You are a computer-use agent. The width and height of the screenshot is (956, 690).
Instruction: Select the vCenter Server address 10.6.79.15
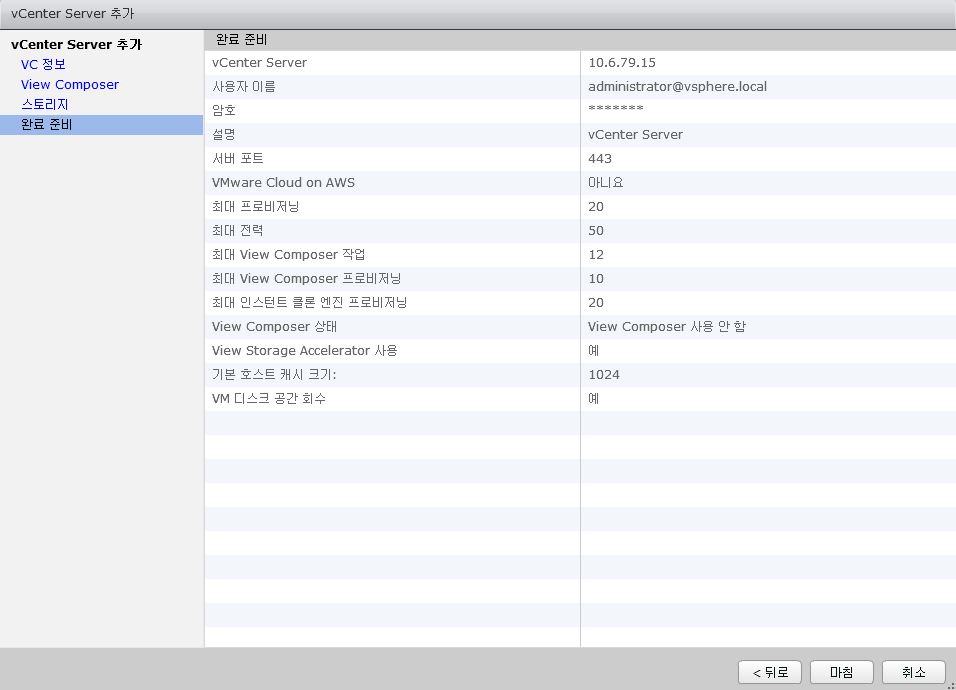point(622,63)
